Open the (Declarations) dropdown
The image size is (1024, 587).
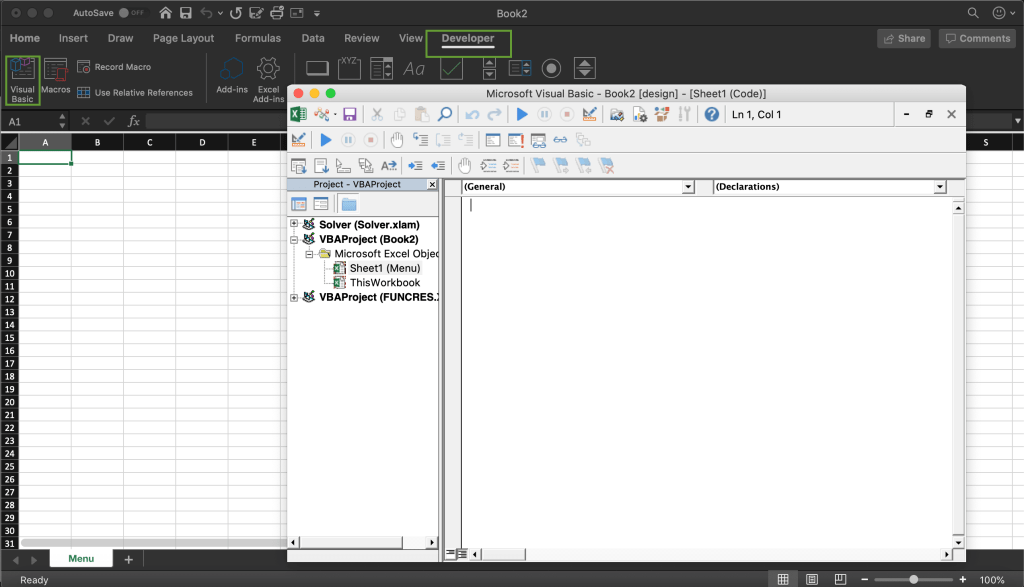click(938, 186)
